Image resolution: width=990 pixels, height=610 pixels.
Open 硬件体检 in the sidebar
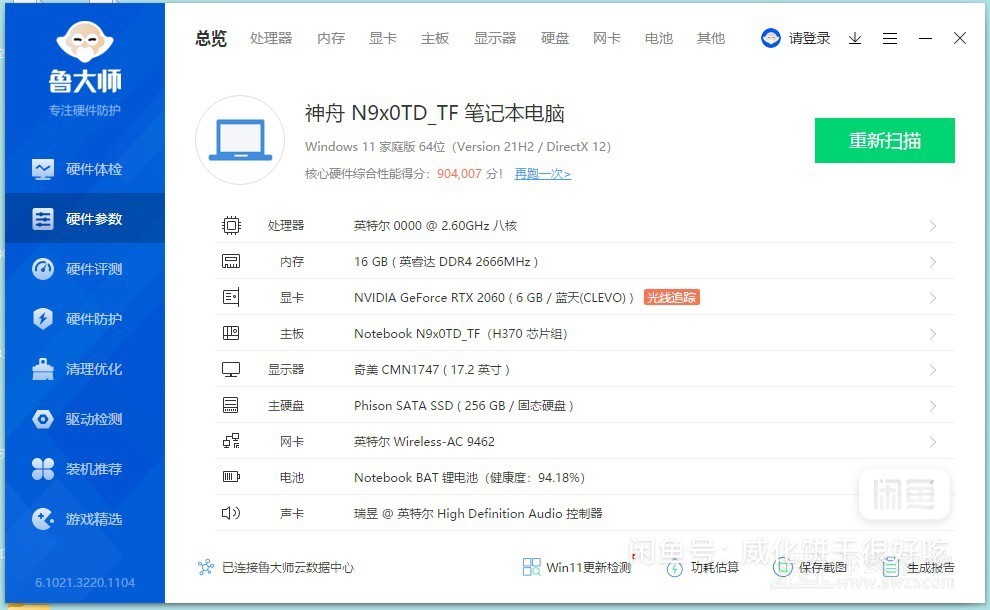point(82,169)
